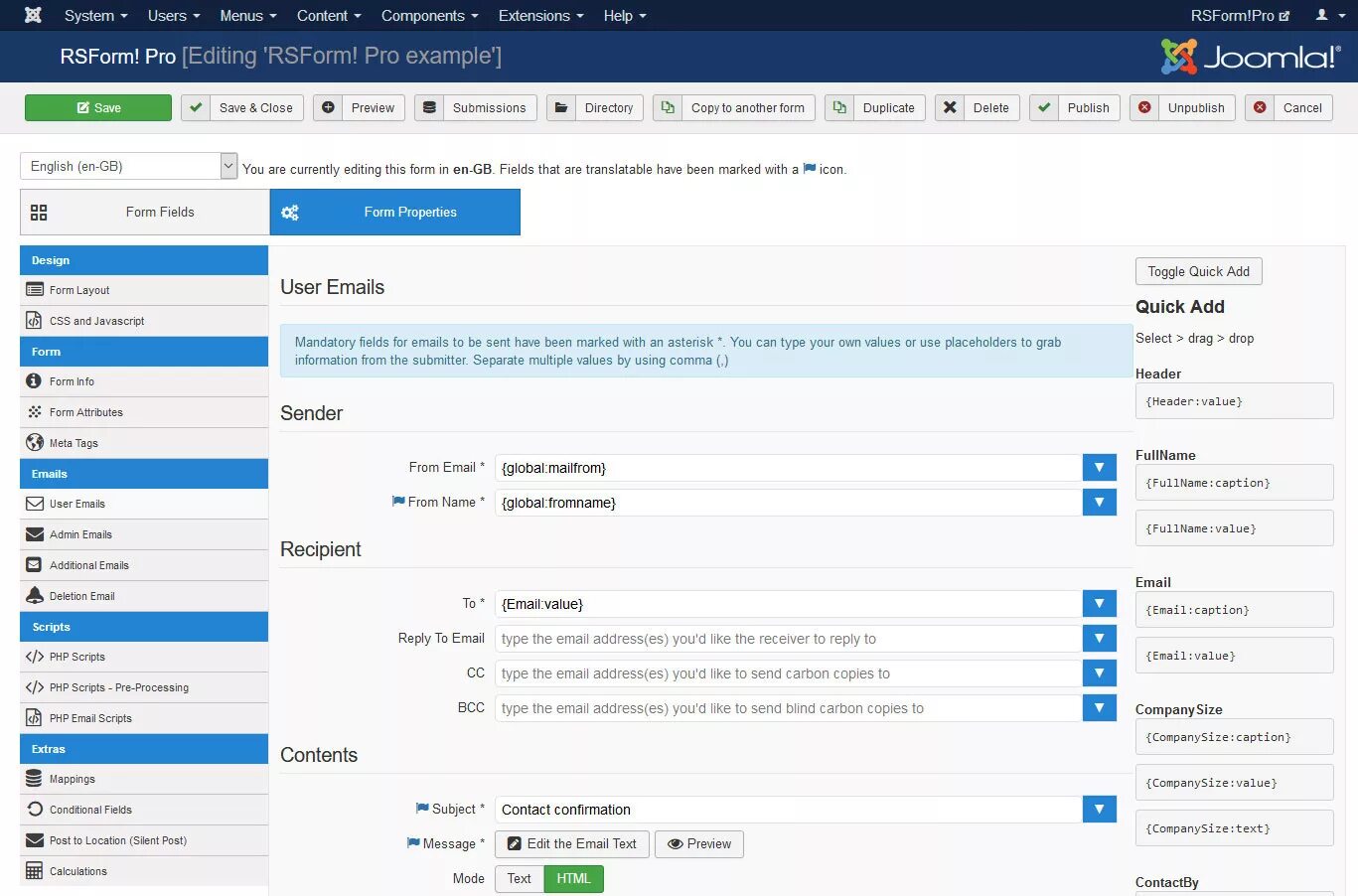This screenshot has height=896, width=1358.
Task: Preview the email message
Action: coord(699,844)
